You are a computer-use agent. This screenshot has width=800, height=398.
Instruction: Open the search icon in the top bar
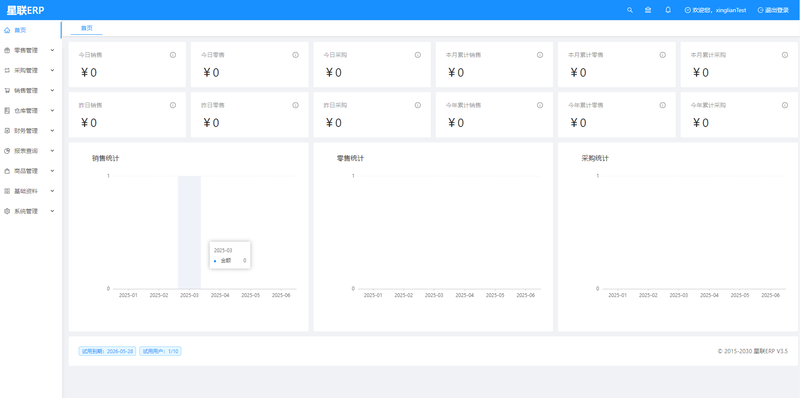coord(630,10)
